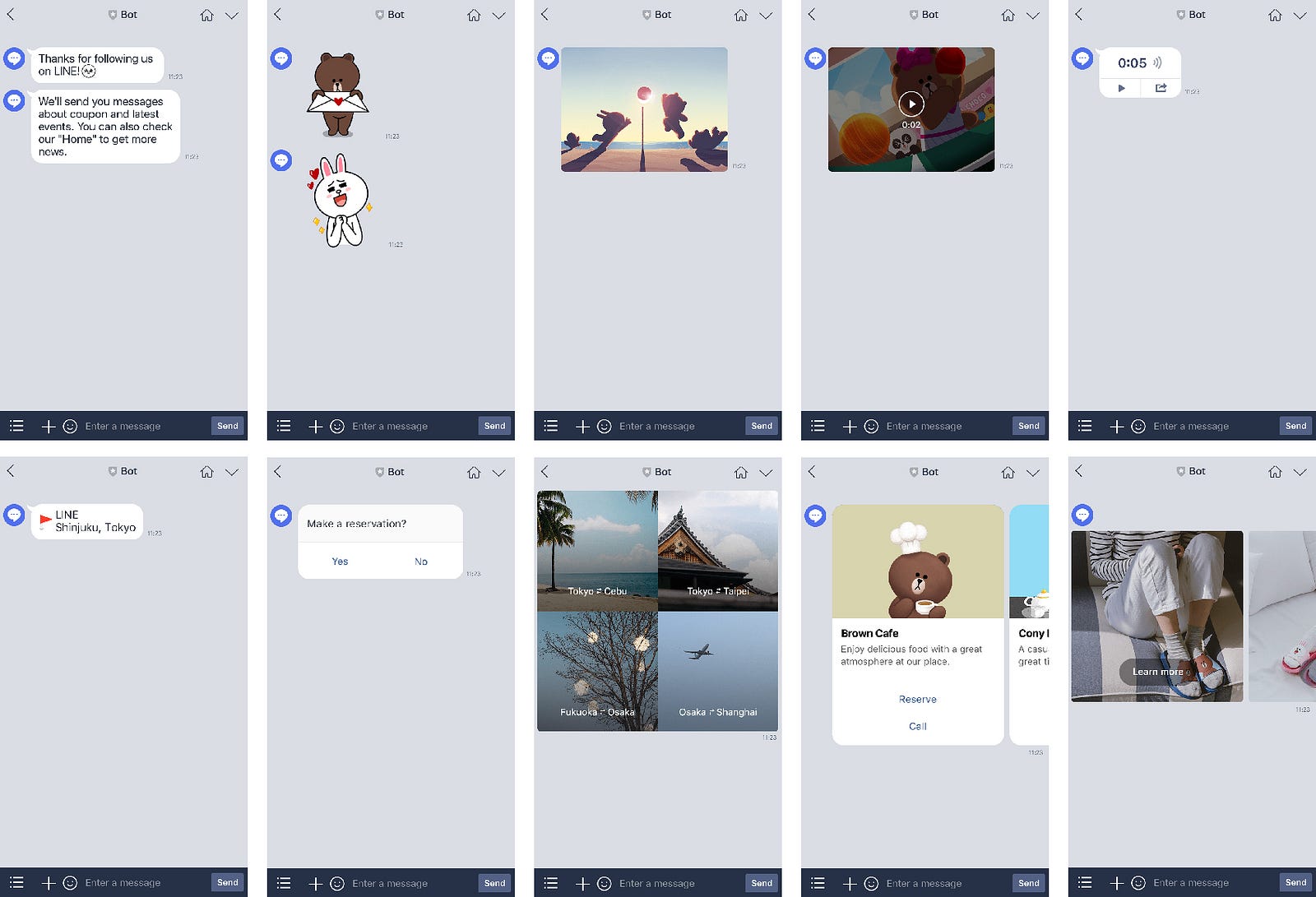Screen dimensions: 1316x897
Task: Go back from the video message chat
Action: coord(812,15)
